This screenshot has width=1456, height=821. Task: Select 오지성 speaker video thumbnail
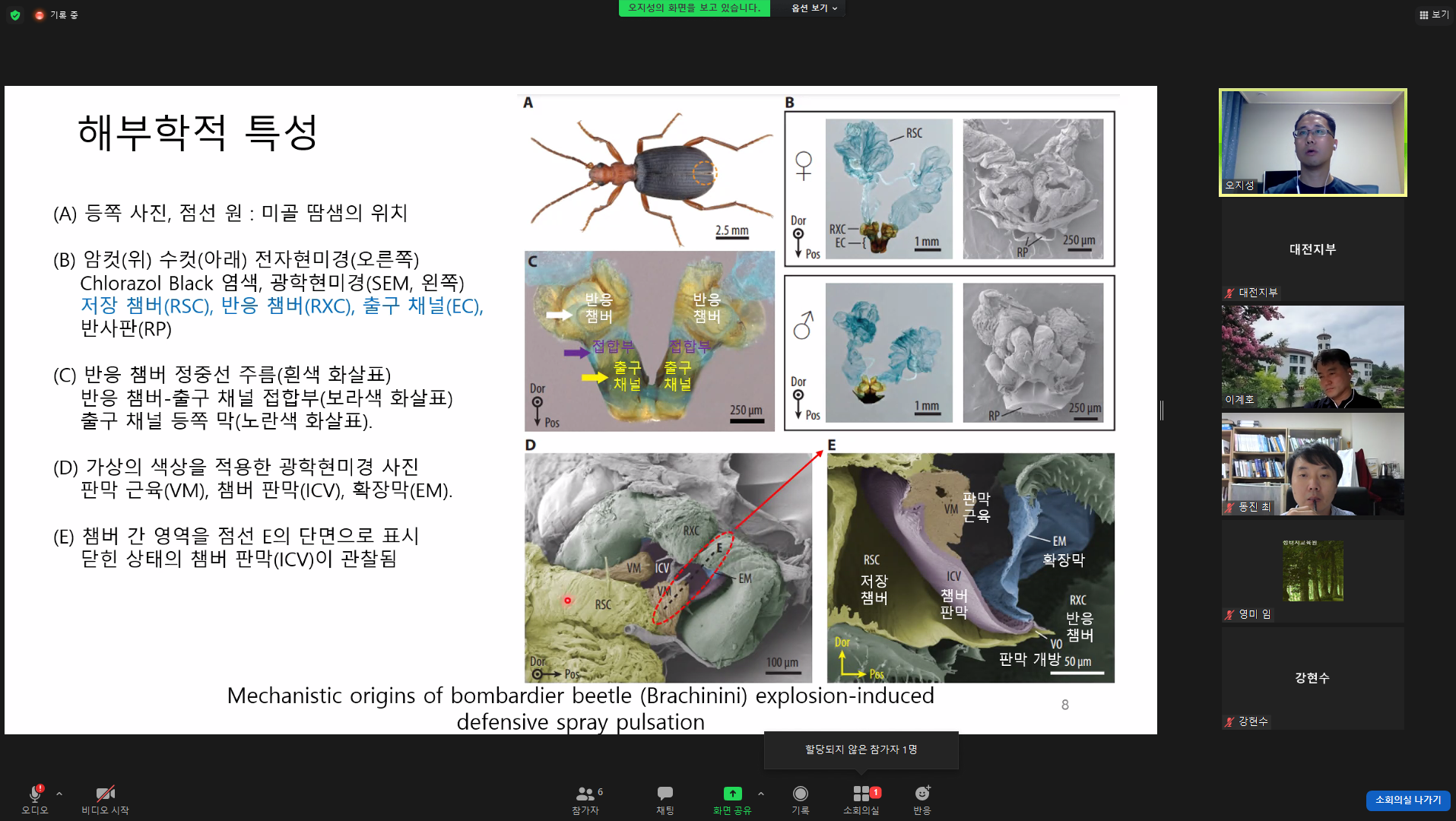point(1313,142)
